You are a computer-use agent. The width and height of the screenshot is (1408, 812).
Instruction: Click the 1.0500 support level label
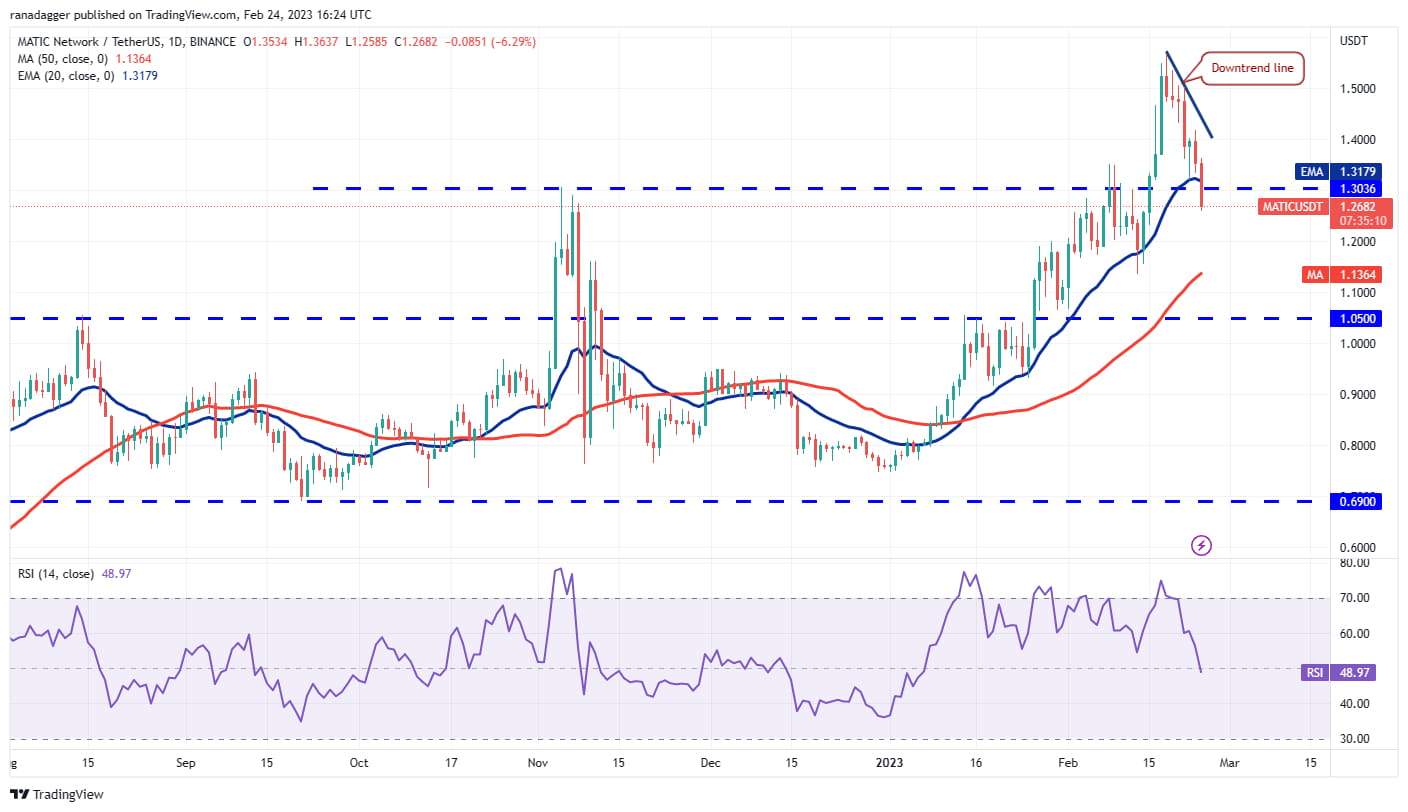pyautogui.click(x=1357, y=318)
